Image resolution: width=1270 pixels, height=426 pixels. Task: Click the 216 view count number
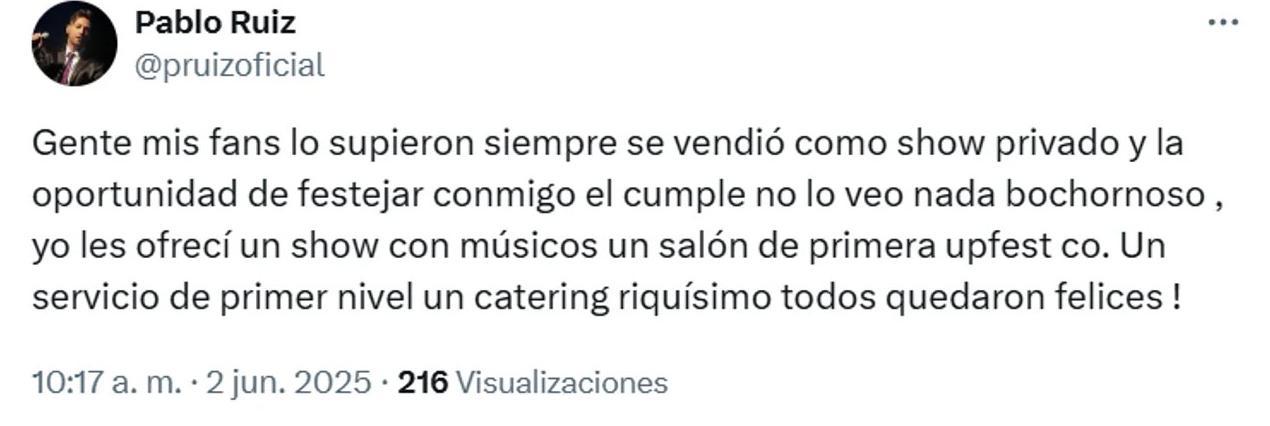tap(424, 382)
